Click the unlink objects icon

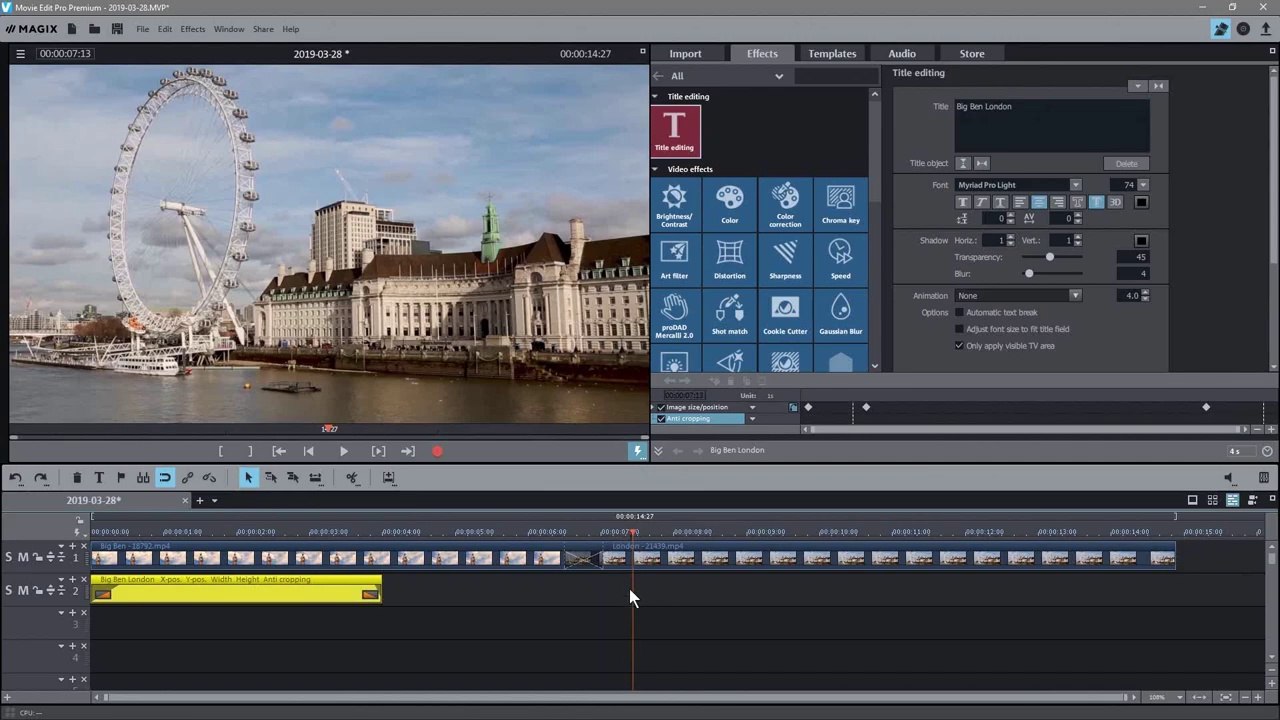tap(209, 478)
